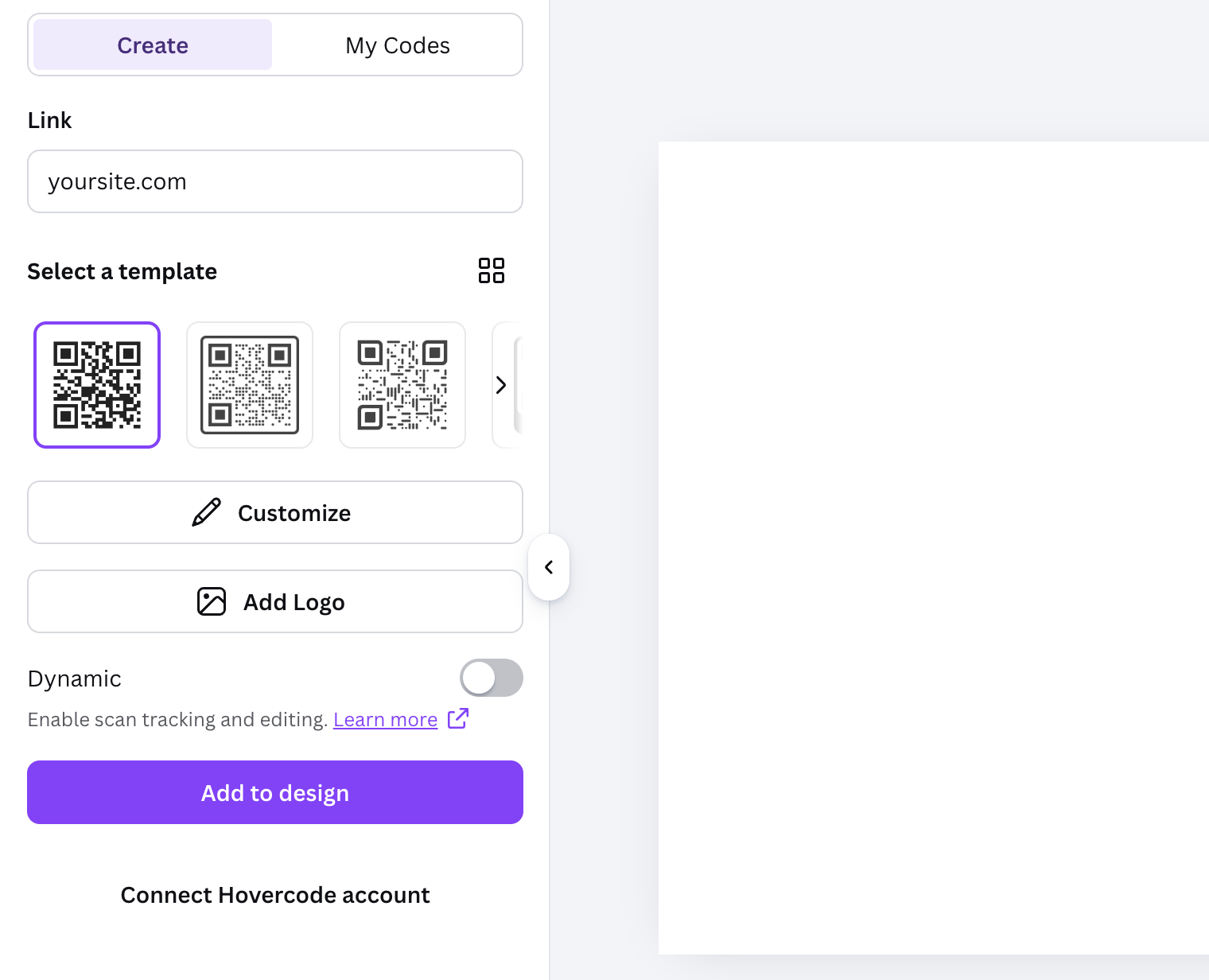The width and height of the screenshot is (1209, 980).
Task: Click Connect Hovercode account
Action: [x=275, y=895]
